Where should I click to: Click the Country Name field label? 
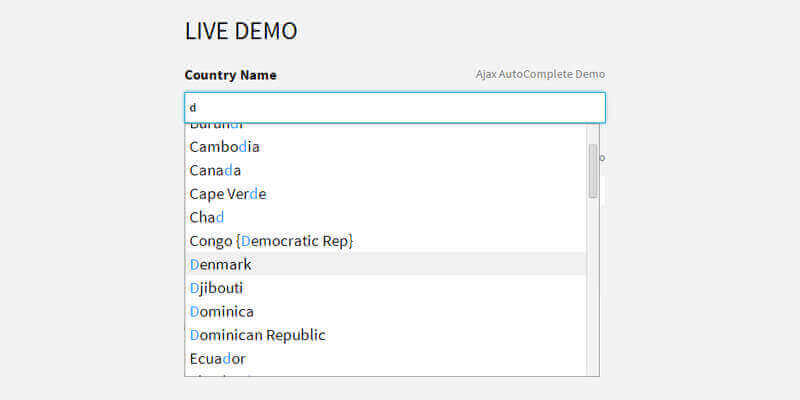[x=231, y=75]
